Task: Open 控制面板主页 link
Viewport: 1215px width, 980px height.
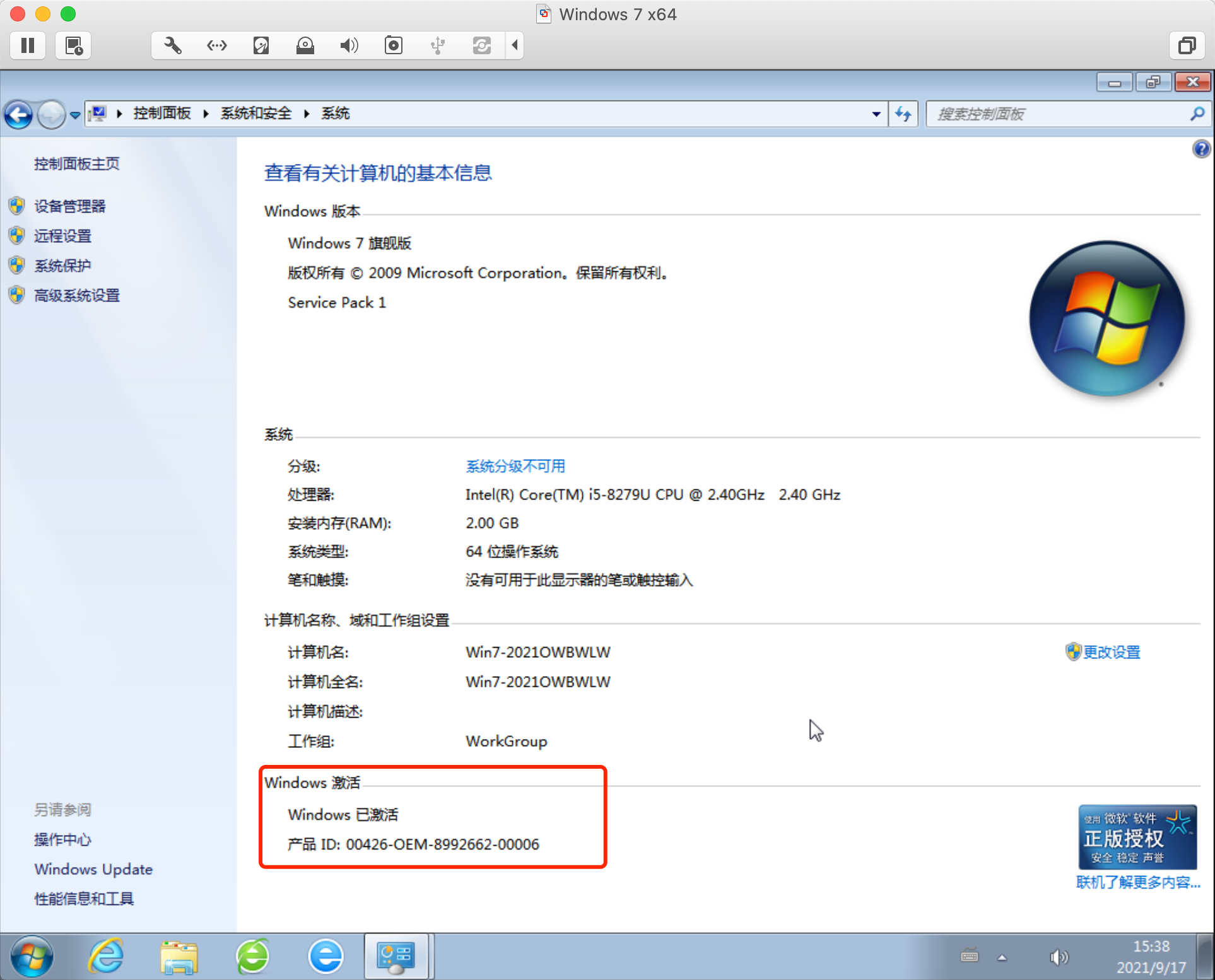Action: pos(76,164)
